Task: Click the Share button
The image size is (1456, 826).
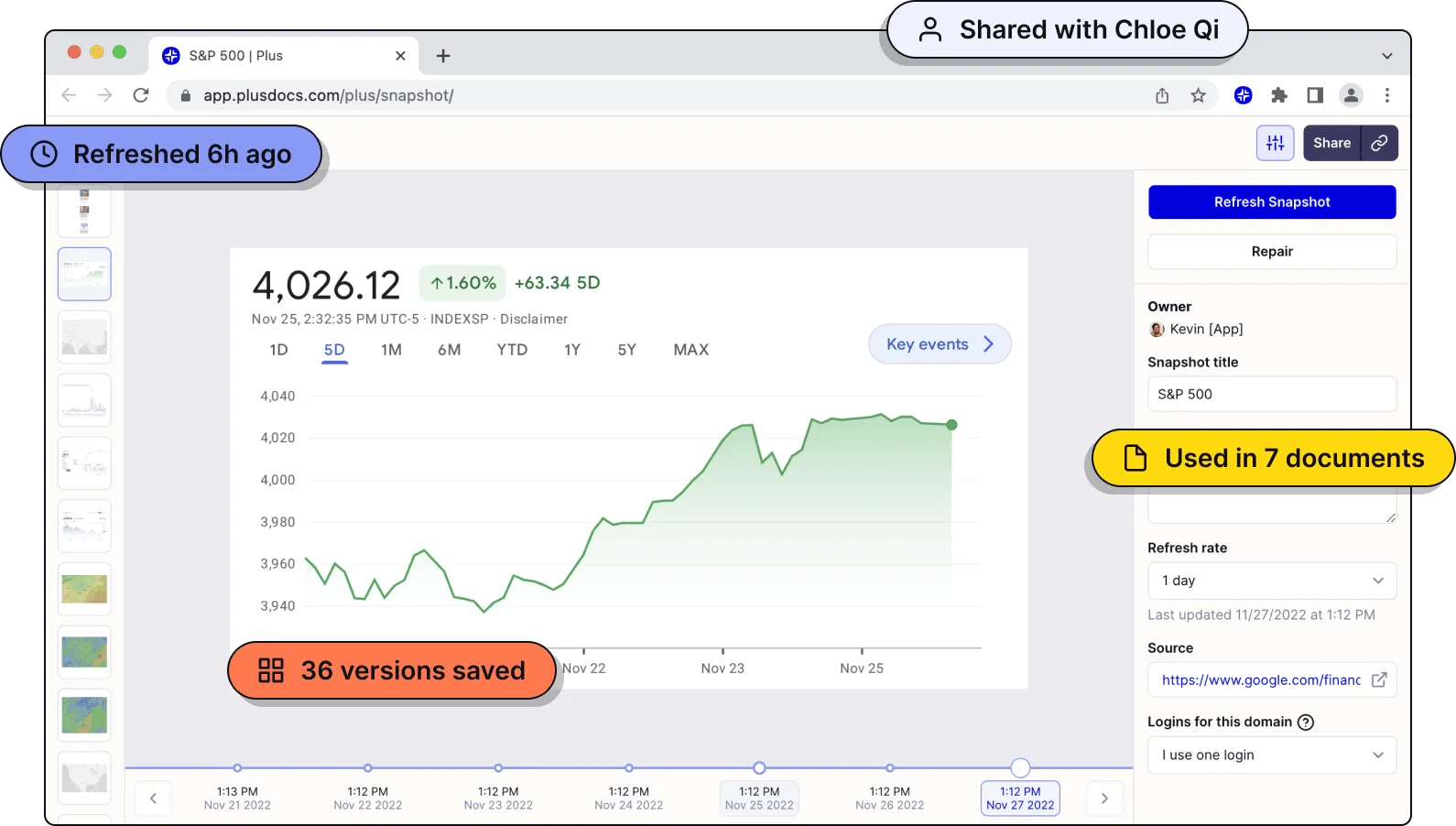Action: (x=1331, y=143)
